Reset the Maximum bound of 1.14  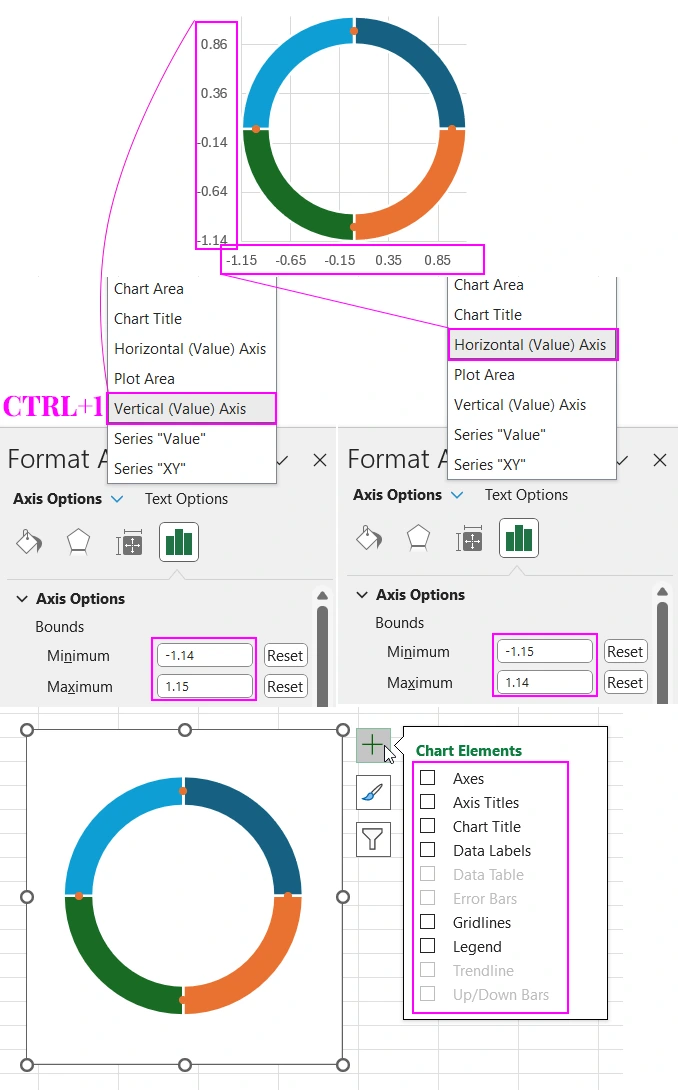click(x=624, y=683)
